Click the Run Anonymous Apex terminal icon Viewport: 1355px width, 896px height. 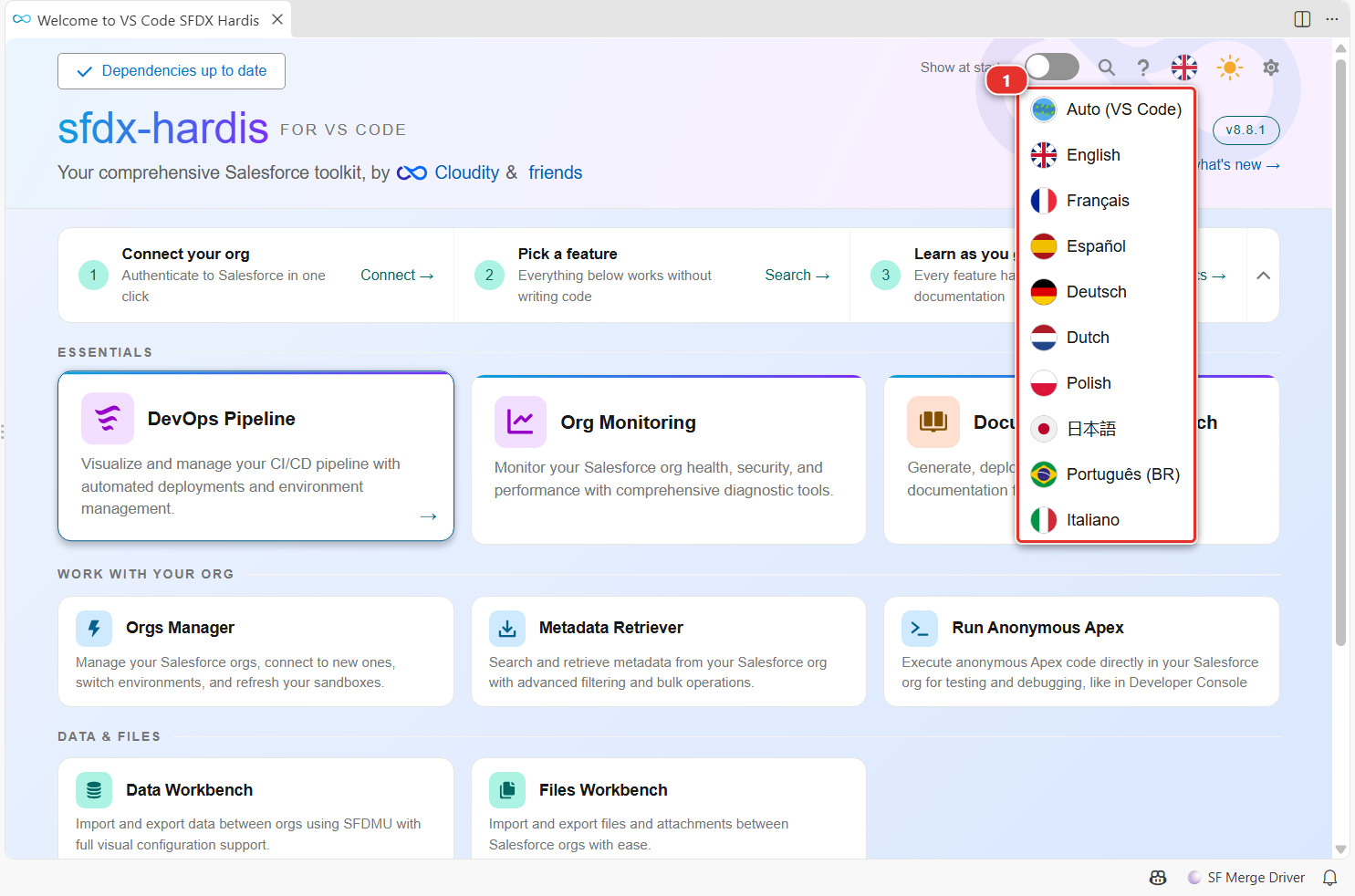coord(920,628)
